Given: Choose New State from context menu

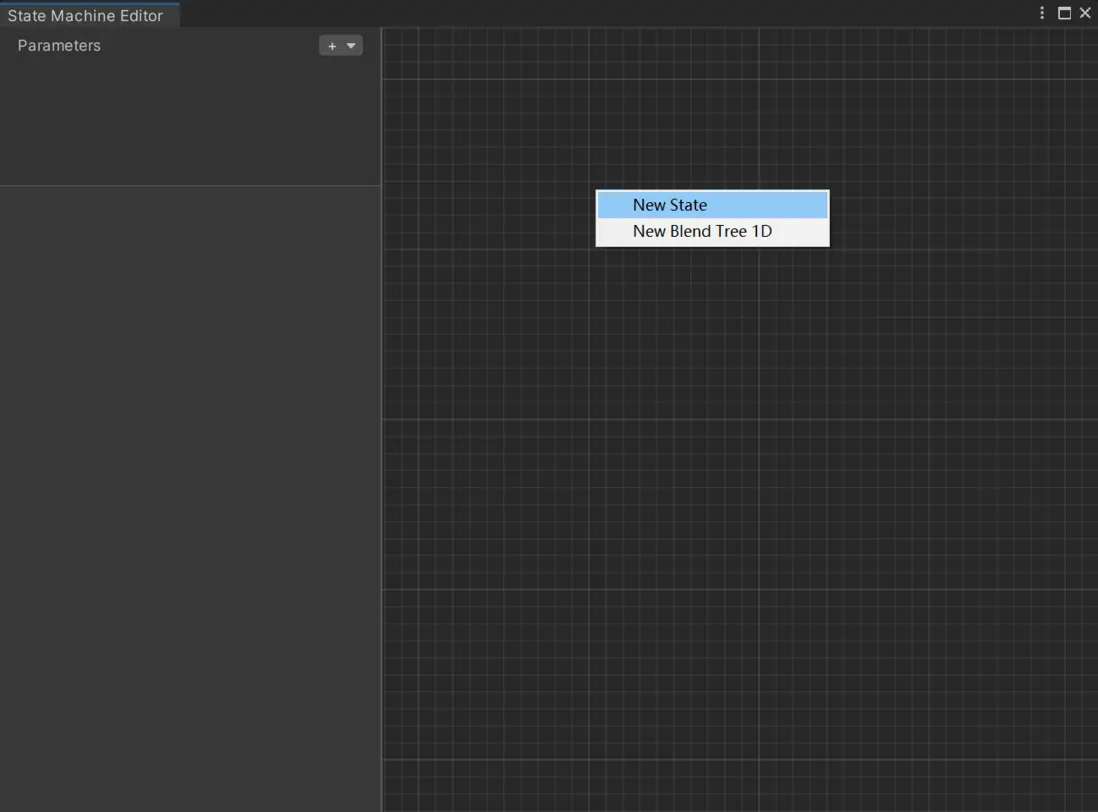Looking at the screenshot, I should (x=712, y=205).
